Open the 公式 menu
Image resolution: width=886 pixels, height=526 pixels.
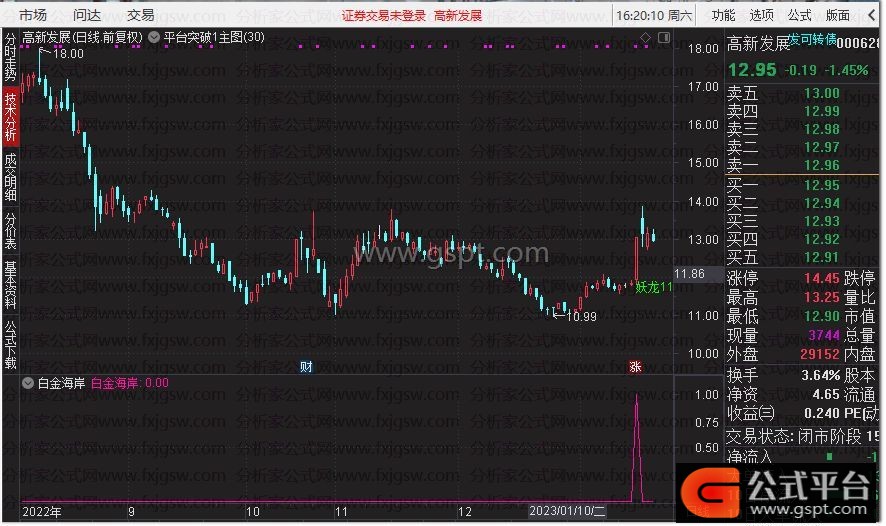(800, 15)
